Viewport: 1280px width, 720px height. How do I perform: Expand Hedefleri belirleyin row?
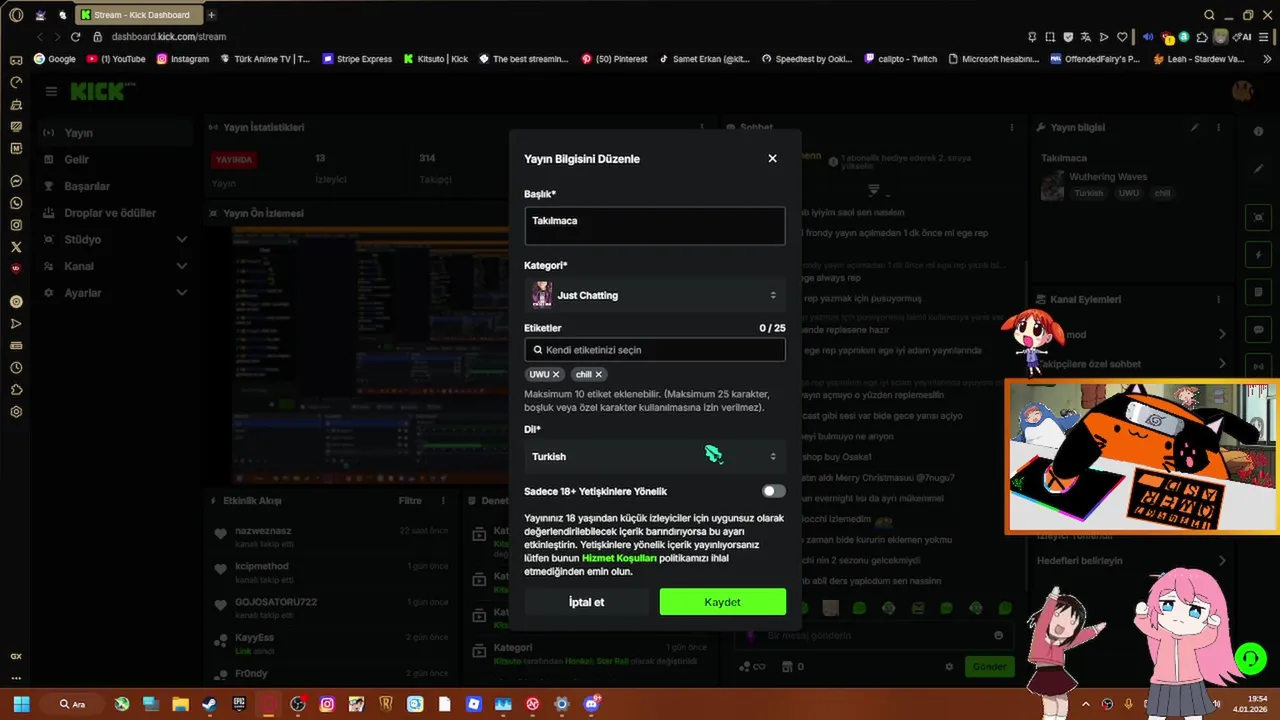[1130, 561]
